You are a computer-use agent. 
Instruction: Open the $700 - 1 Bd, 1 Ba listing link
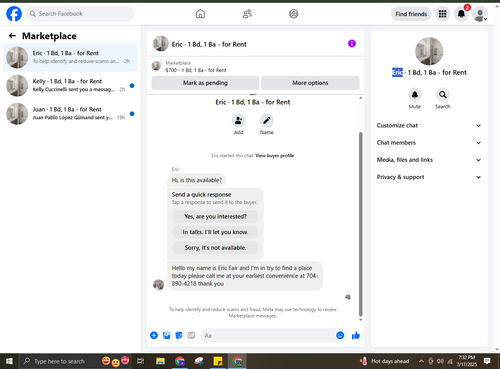tap(196, 70)
